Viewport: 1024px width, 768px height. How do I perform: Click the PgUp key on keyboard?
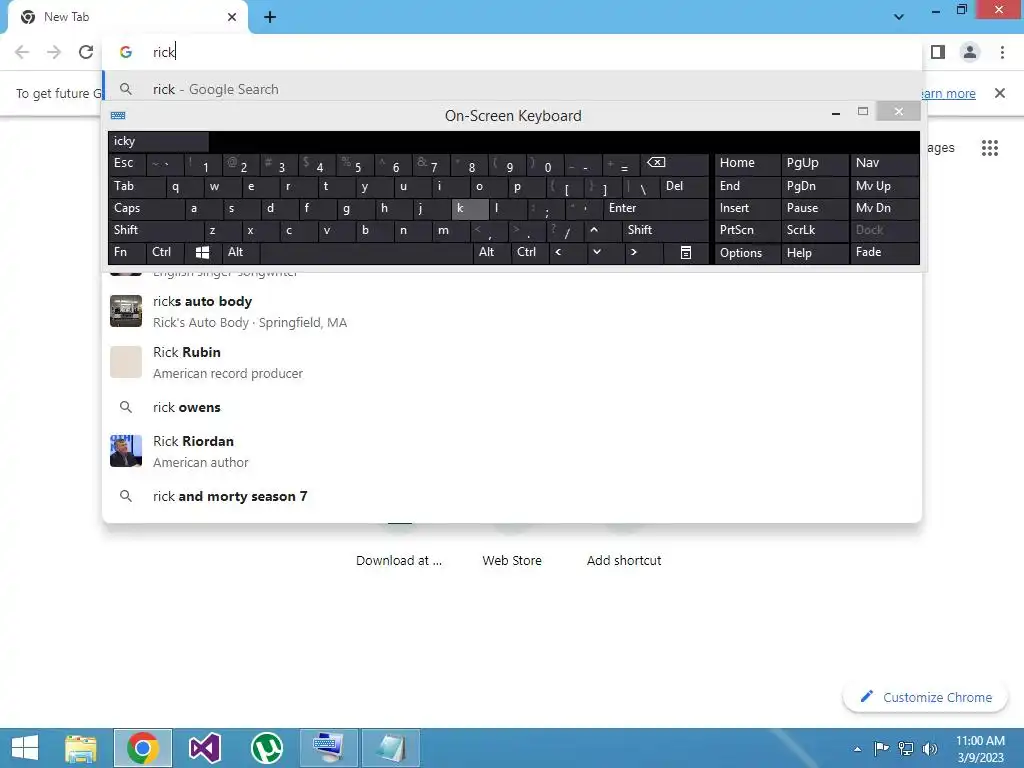pyautogui.click(x=814, y=164)
